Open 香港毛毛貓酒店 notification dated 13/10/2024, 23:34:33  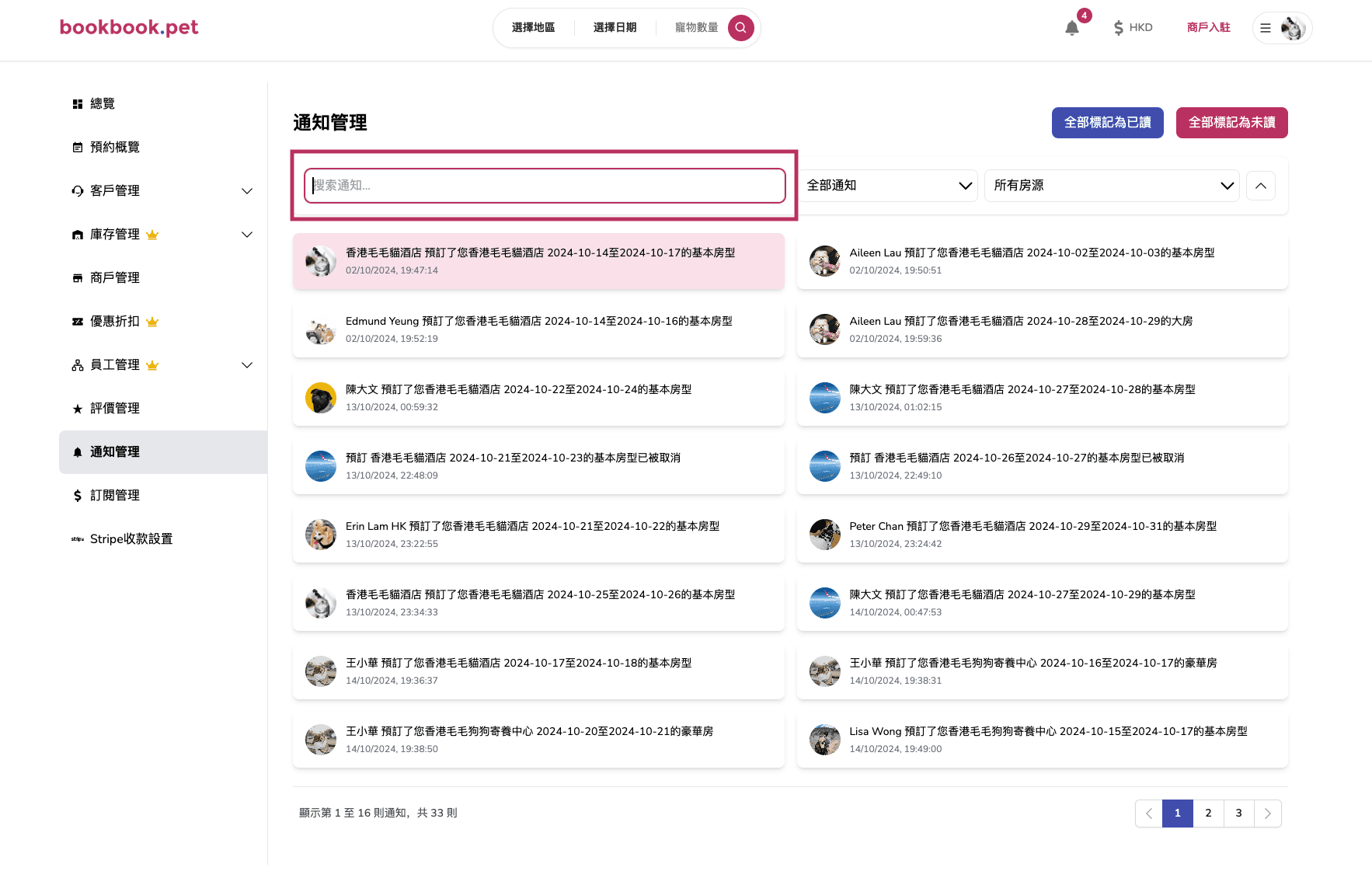(538, 603)
